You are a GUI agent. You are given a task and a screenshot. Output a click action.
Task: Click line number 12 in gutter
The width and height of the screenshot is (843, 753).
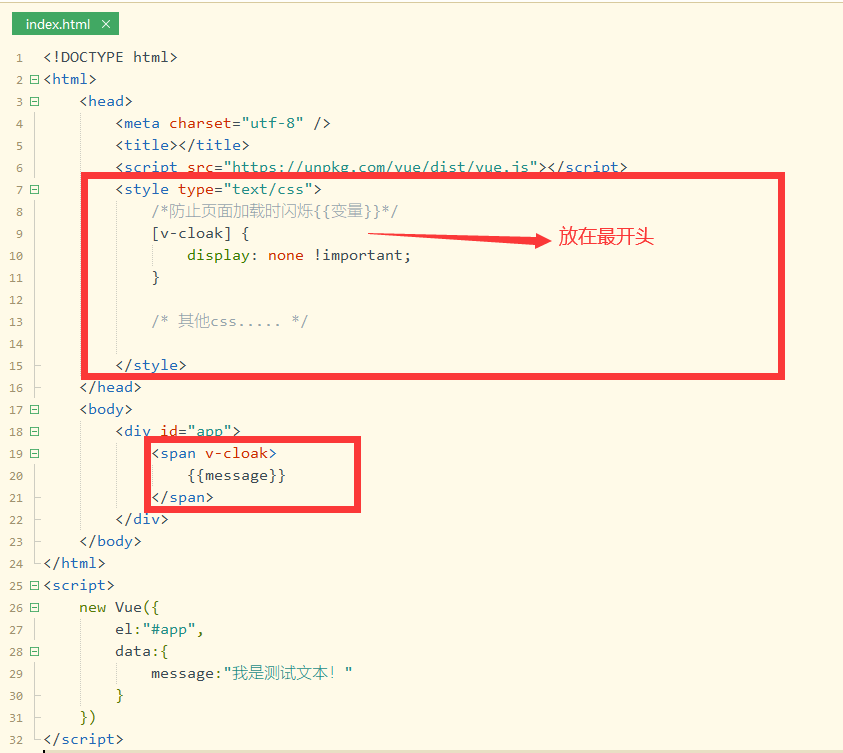point(16,300)
